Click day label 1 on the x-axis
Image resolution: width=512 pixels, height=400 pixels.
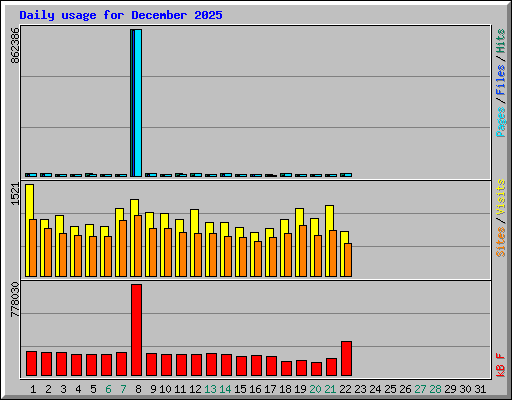[x=33, y=389]
